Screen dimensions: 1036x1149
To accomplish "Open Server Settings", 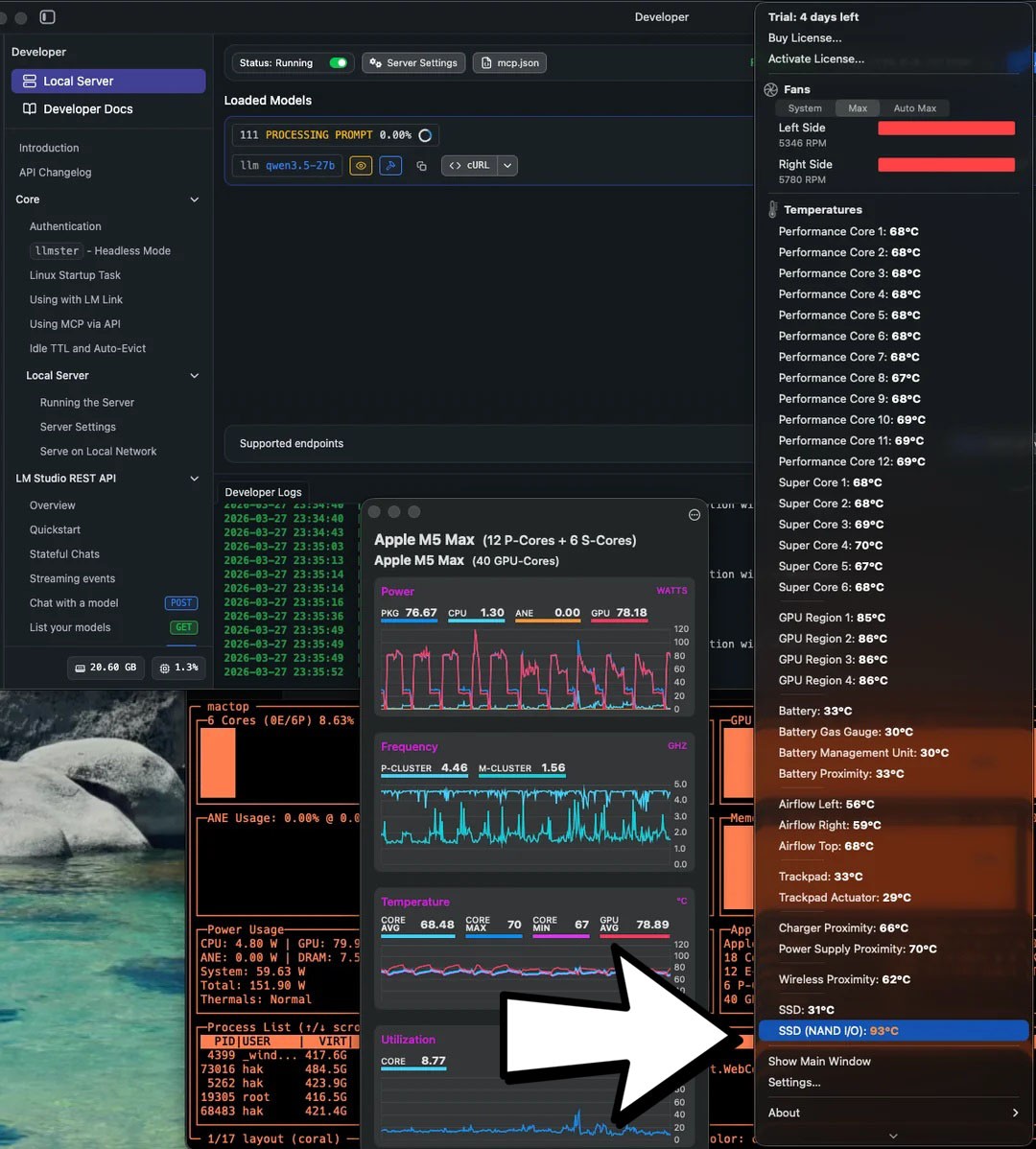I will (x=413, y=63).
